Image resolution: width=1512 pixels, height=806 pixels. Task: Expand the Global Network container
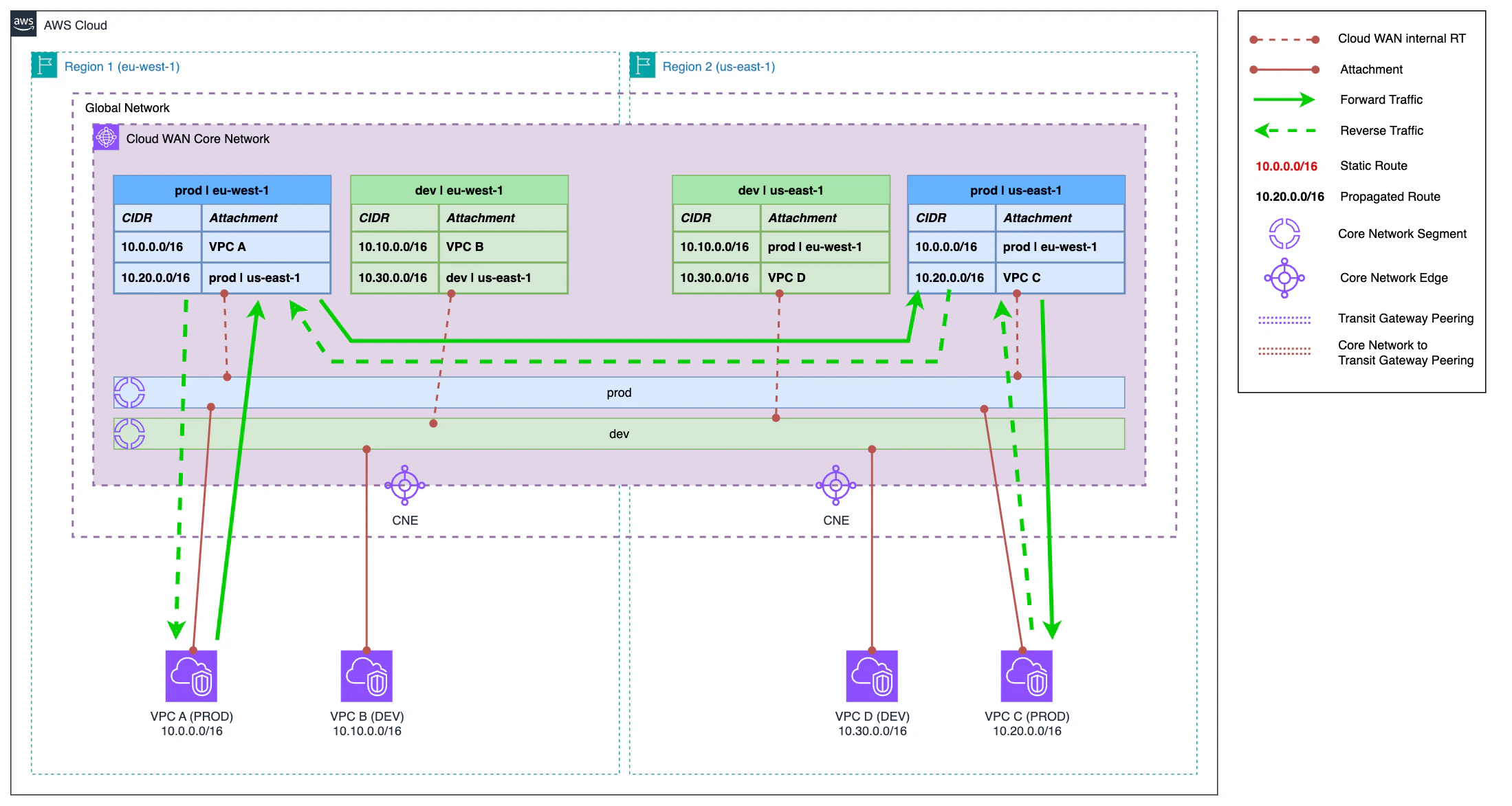click(x=127, y=107)
